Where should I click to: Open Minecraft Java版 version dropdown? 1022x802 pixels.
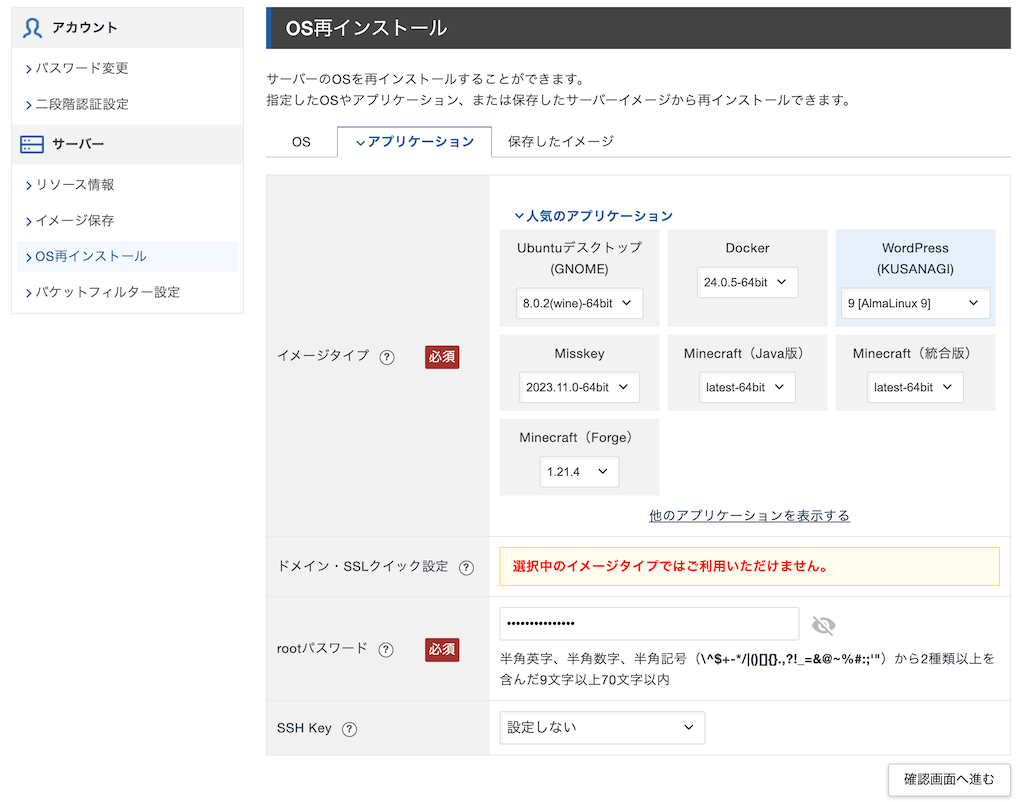pyautogui.click(x=747, y=387)
